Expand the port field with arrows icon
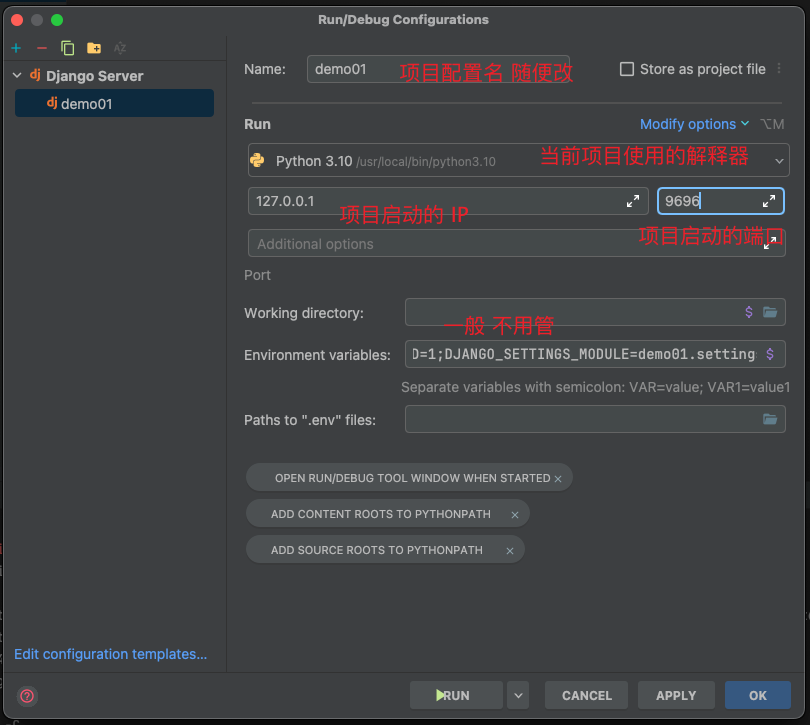Screen dimensions: 810x725 (x=769, y=201)
